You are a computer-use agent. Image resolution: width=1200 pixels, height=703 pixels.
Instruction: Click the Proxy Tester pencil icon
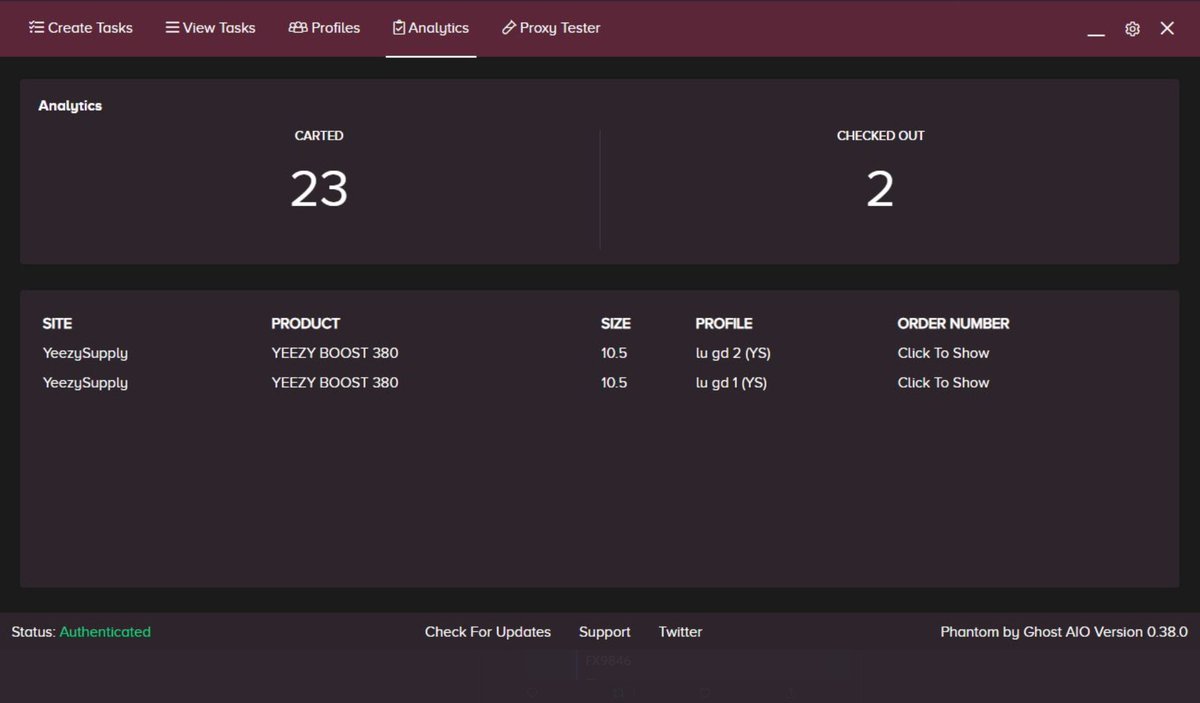[508, 28]
